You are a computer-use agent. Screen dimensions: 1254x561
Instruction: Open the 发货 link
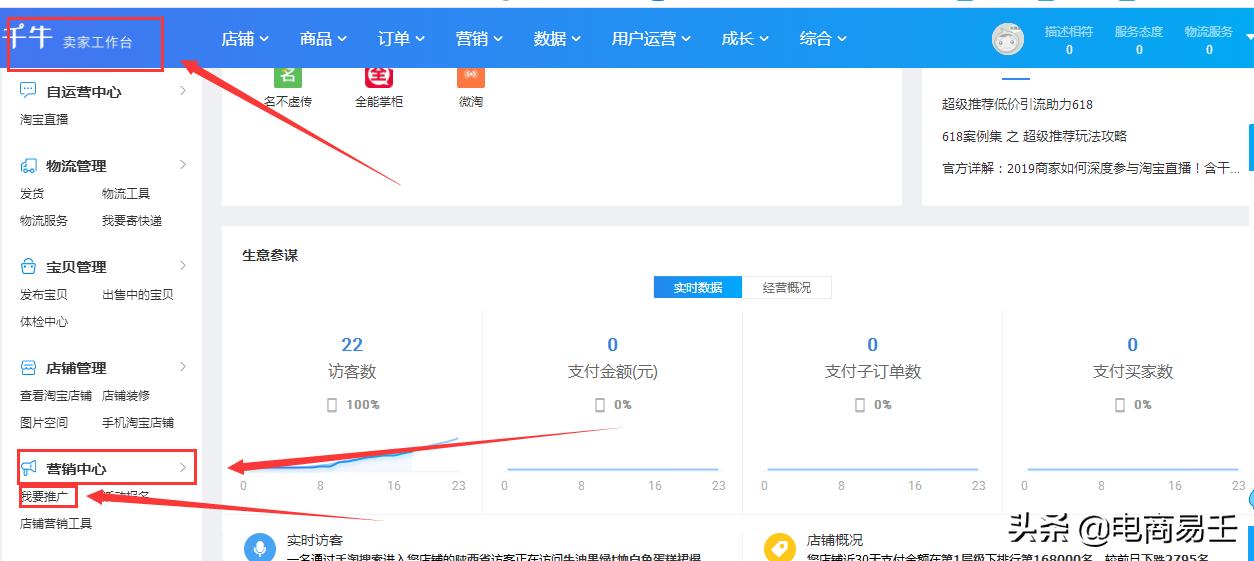point(32,193)
